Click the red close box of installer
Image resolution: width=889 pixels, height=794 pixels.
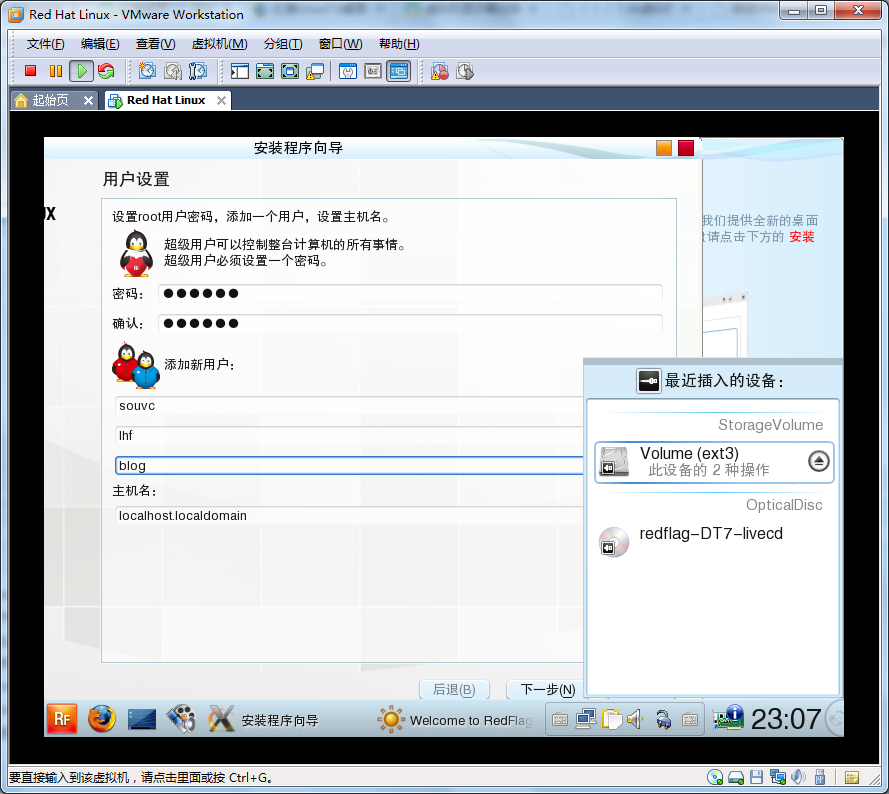click(686, 148)
